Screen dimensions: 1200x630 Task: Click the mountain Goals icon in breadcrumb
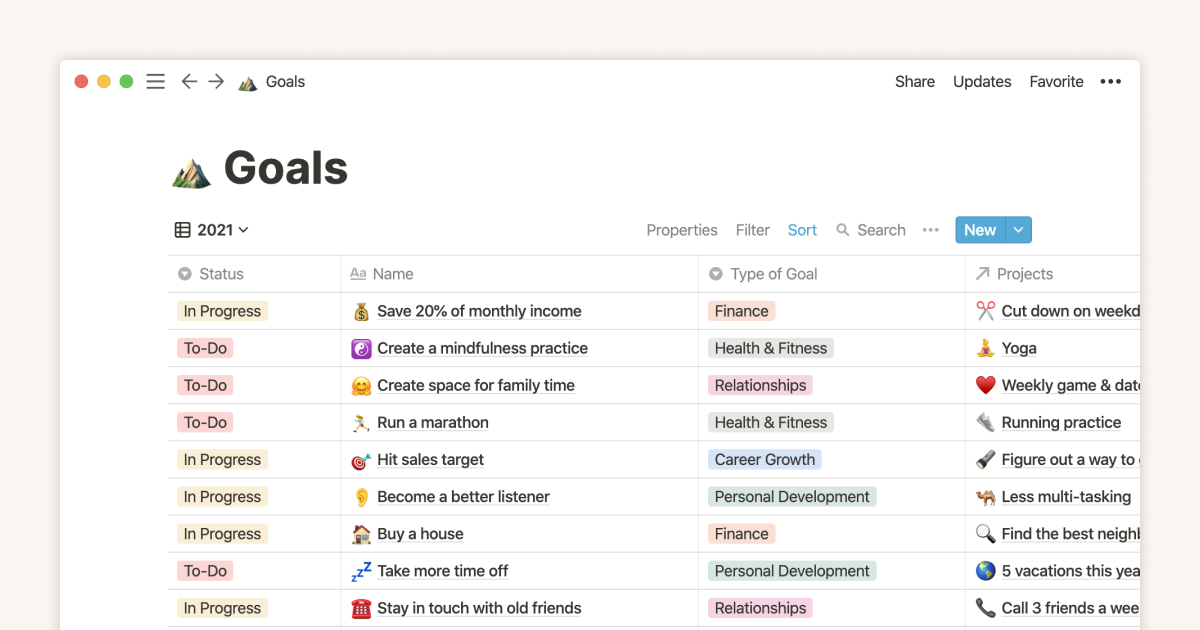click(244, 82)
